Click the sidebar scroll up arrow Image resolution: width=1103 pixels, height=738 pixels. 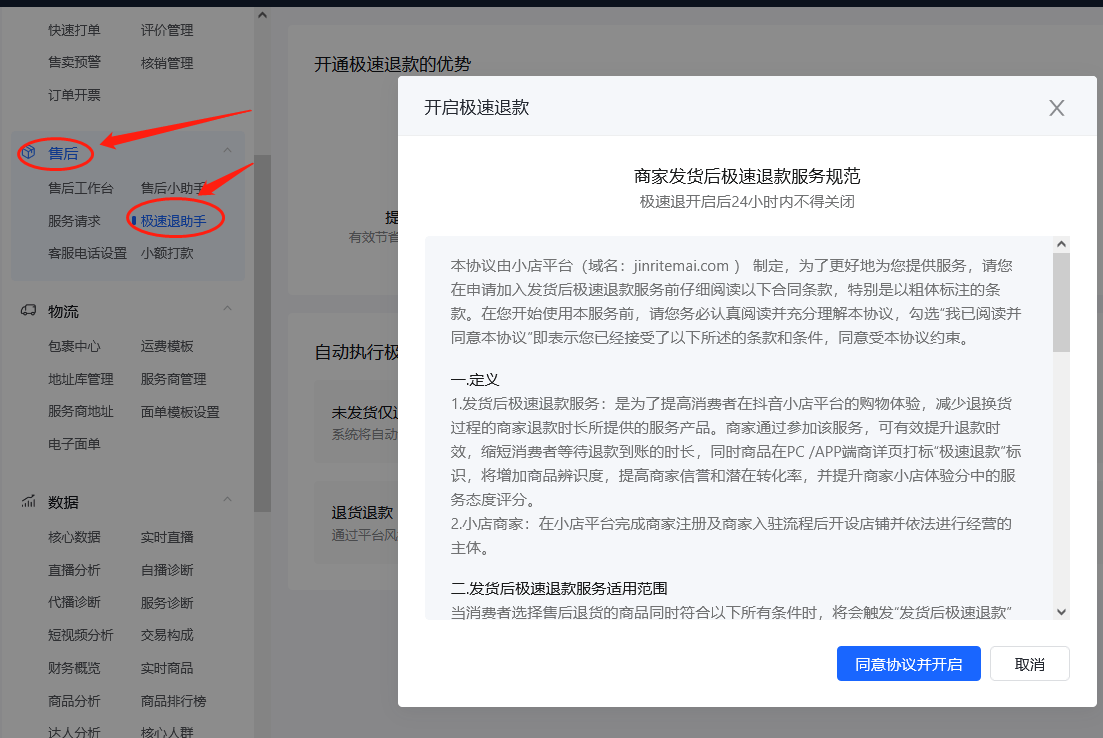(x=262, y=15)
